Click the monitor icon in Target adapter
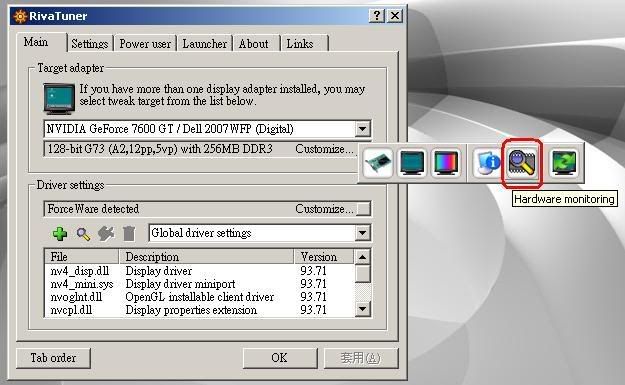Screen dimensions: 625x385 59,98
